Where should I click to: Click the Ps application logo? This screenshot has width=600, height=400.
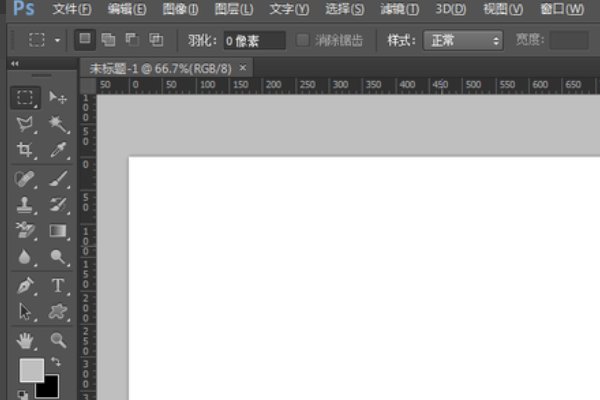point(24,8)
